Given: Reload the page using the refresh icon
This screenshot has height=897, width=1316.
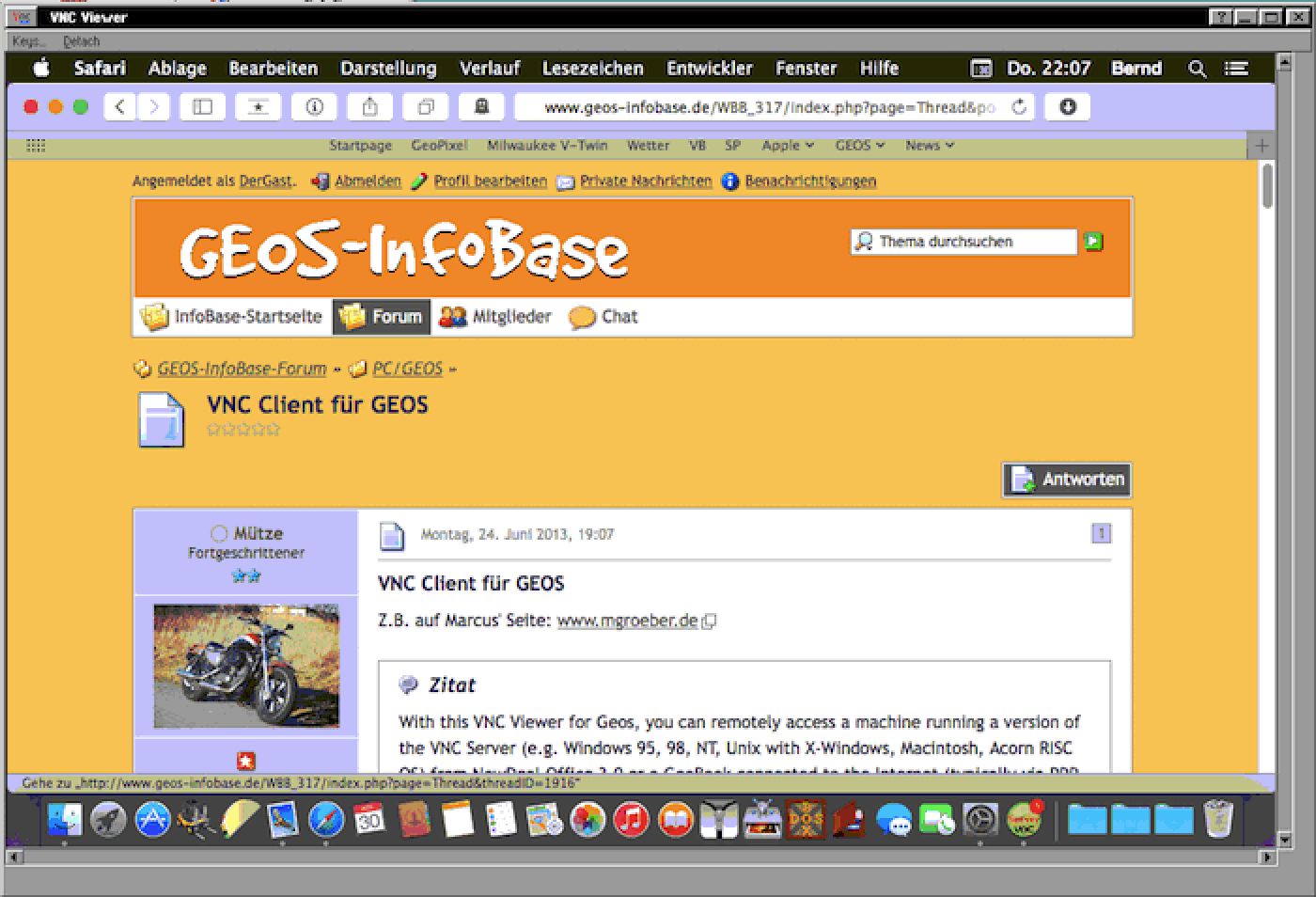Looking at the screenshot, I should click(1019, 107).
